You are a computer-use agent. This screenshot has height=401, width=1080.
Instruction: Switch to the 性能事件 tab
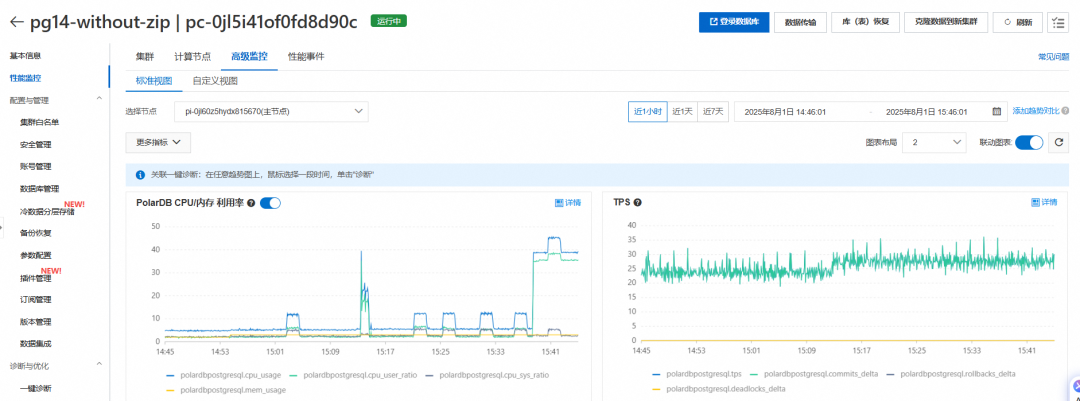click(306, 56)
